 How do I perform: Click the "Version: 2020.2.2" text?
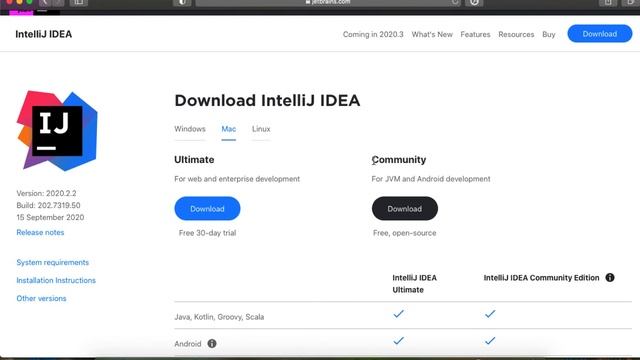coord(46,193)
